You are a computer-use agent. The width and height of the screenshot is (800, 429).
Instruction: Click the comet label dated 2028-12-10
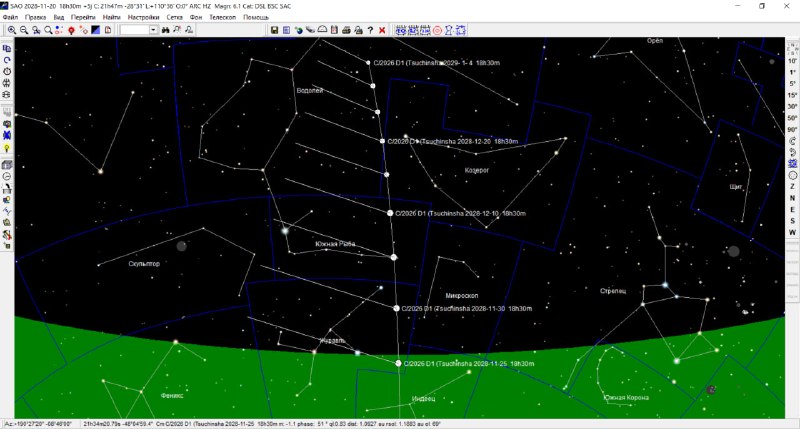click(x=460, y=213)
